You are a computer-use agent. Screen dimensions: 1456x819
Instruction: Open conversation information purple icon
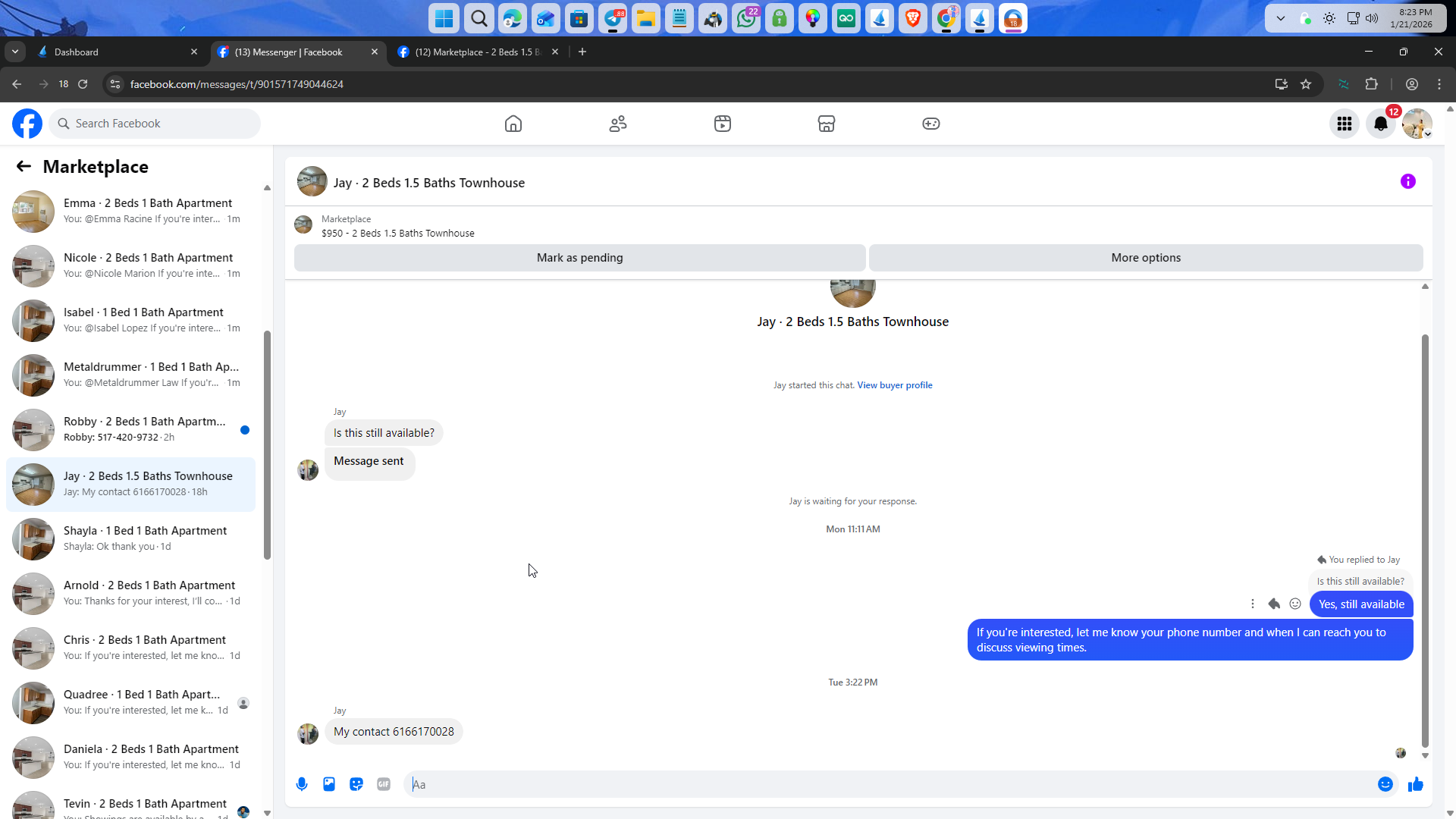pyautogui.click(x=1407, y=181)
